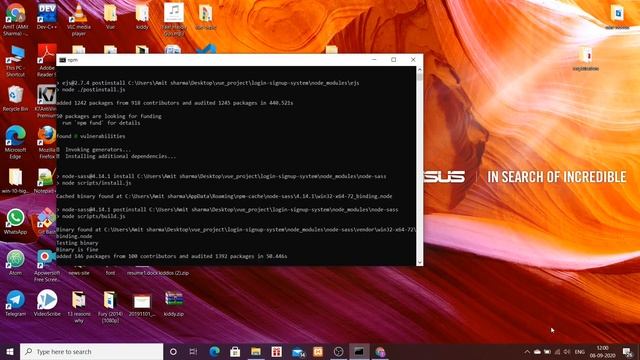640x360 pixels.
Task: Open volume control in system tray
Action: point(567,351)
